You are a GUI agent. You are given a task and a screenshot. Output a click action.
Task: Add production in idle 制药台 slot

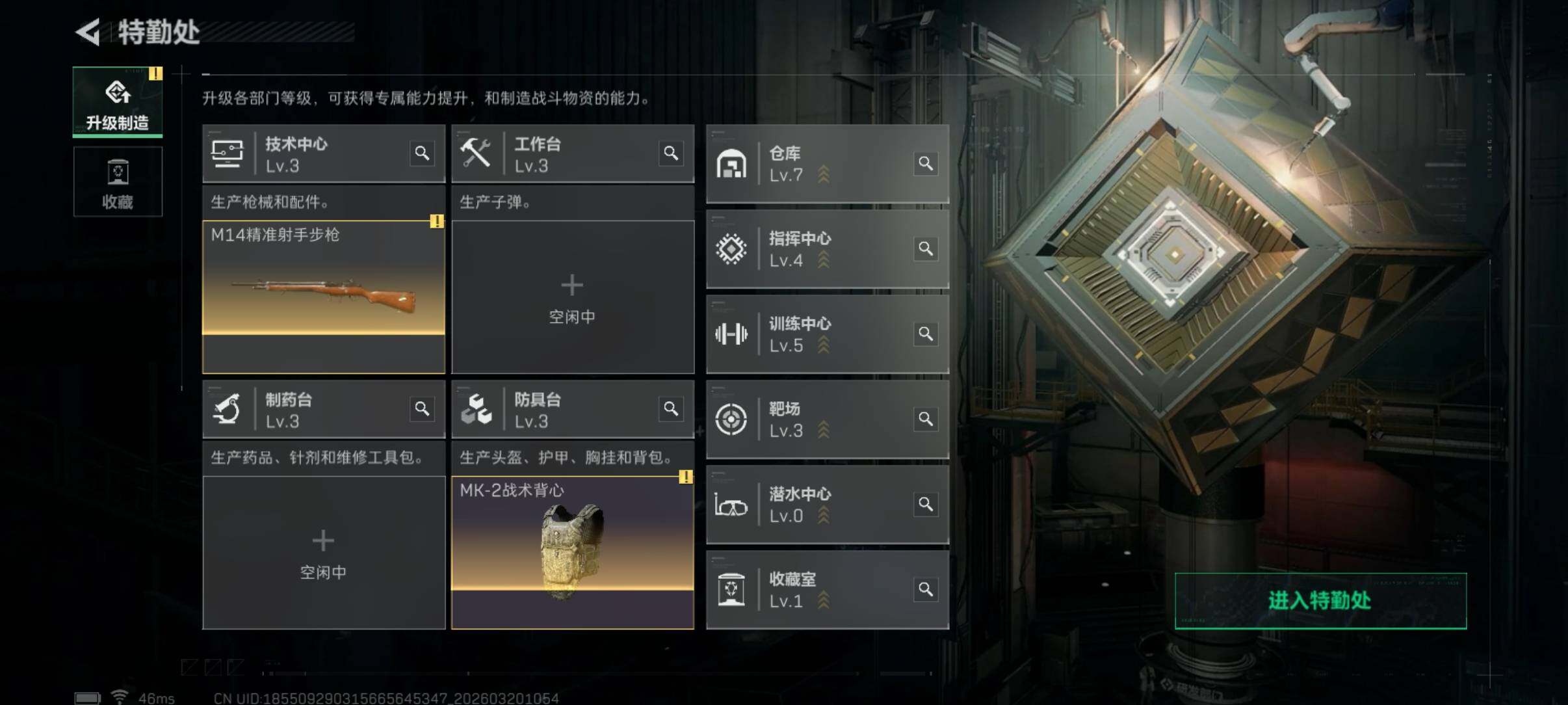[x=324, y=553]
